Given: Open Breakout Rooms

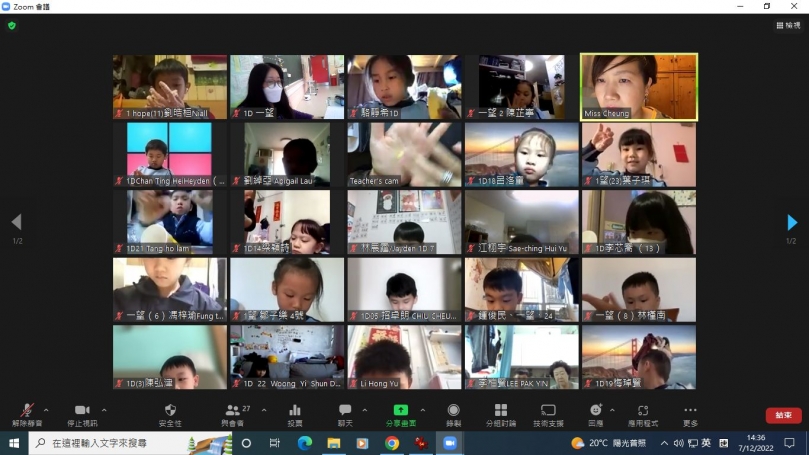Looking at the screenshot, I should click(500, 411).
